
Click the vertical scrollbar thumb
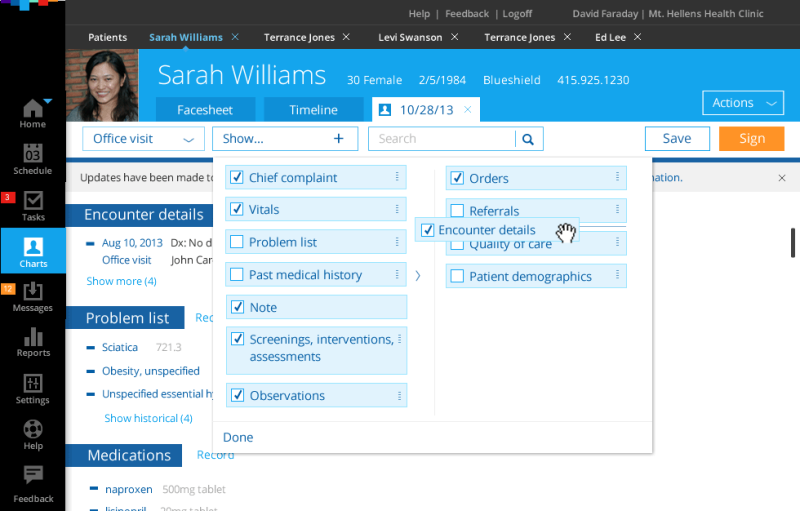pos(793,243)
